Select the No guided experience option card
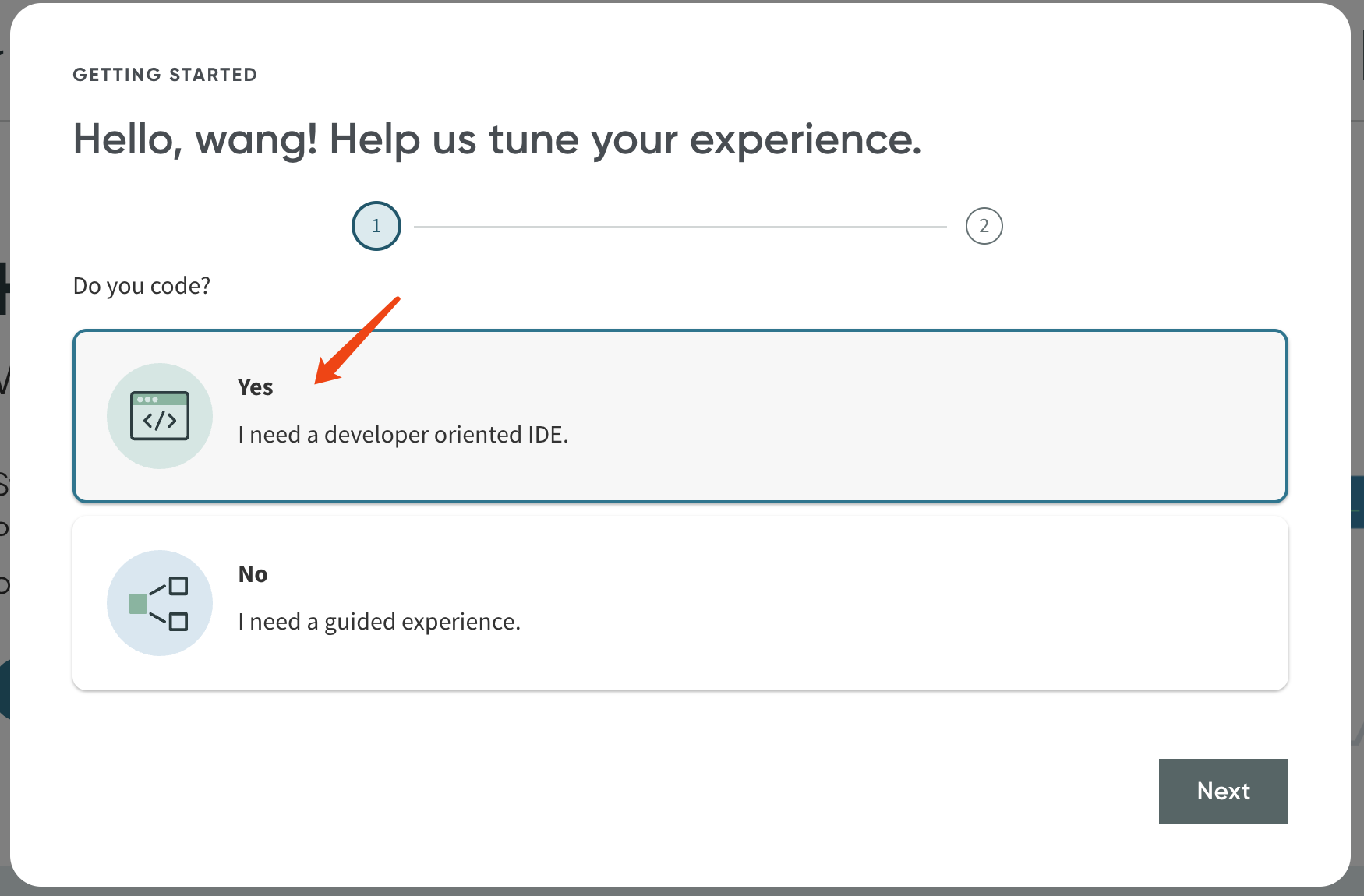The width and height of the screenshot is (1364, 896). click(779, 603)
